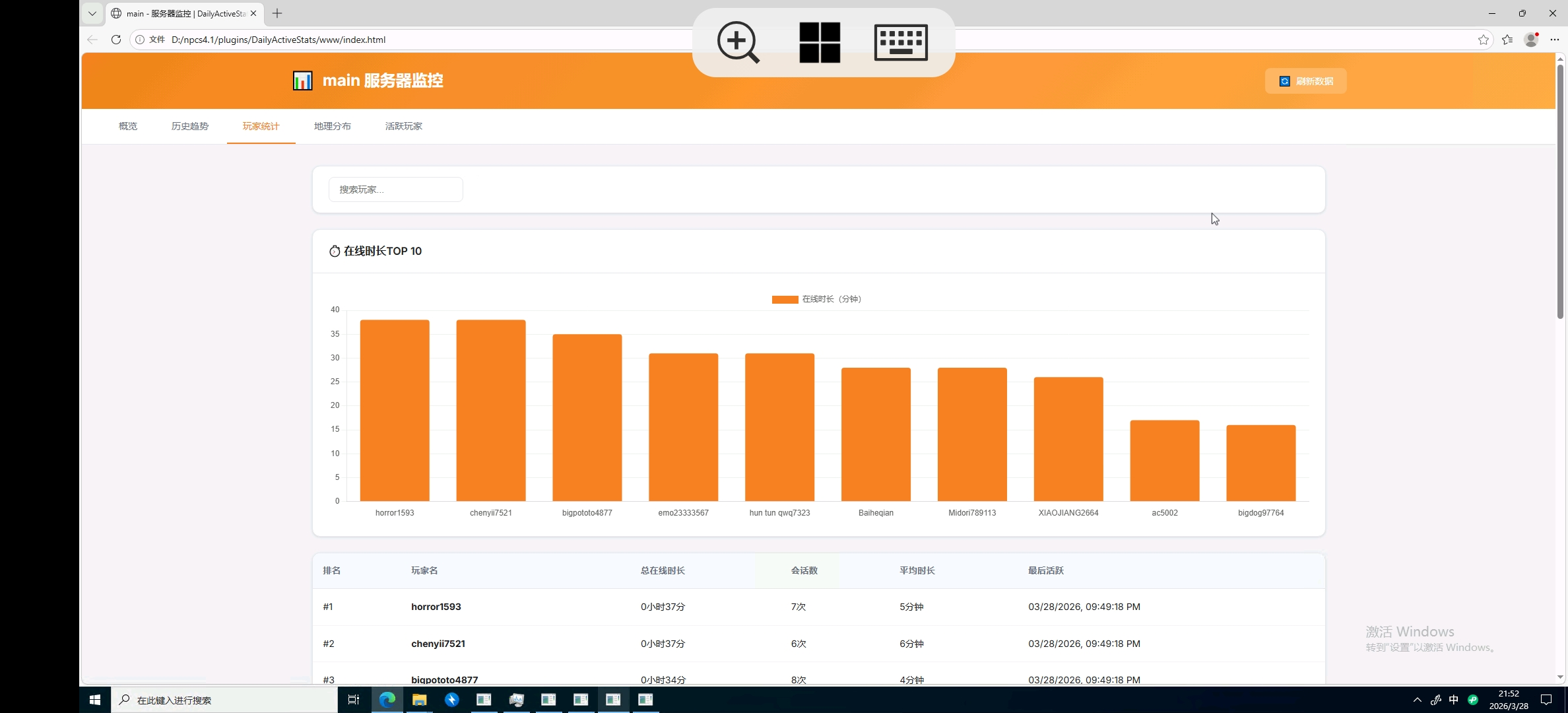The image size is (1568, 713).
Task: Click the page vertical scrollbar
Action: pyautogui.click(x=1560, y=191)
